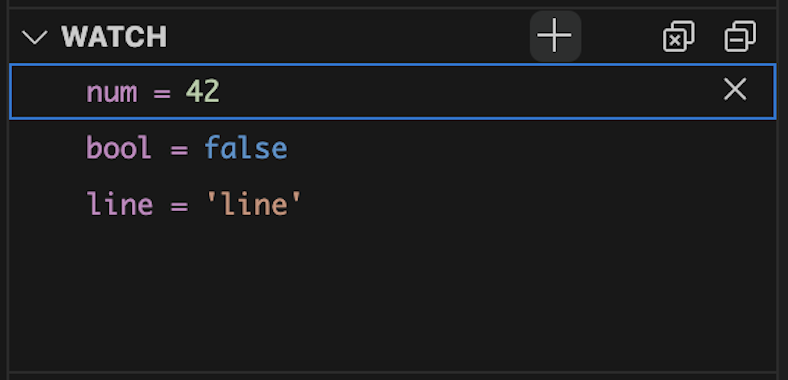
Task: Click the value 42 of num
Action: coord(203,91)
